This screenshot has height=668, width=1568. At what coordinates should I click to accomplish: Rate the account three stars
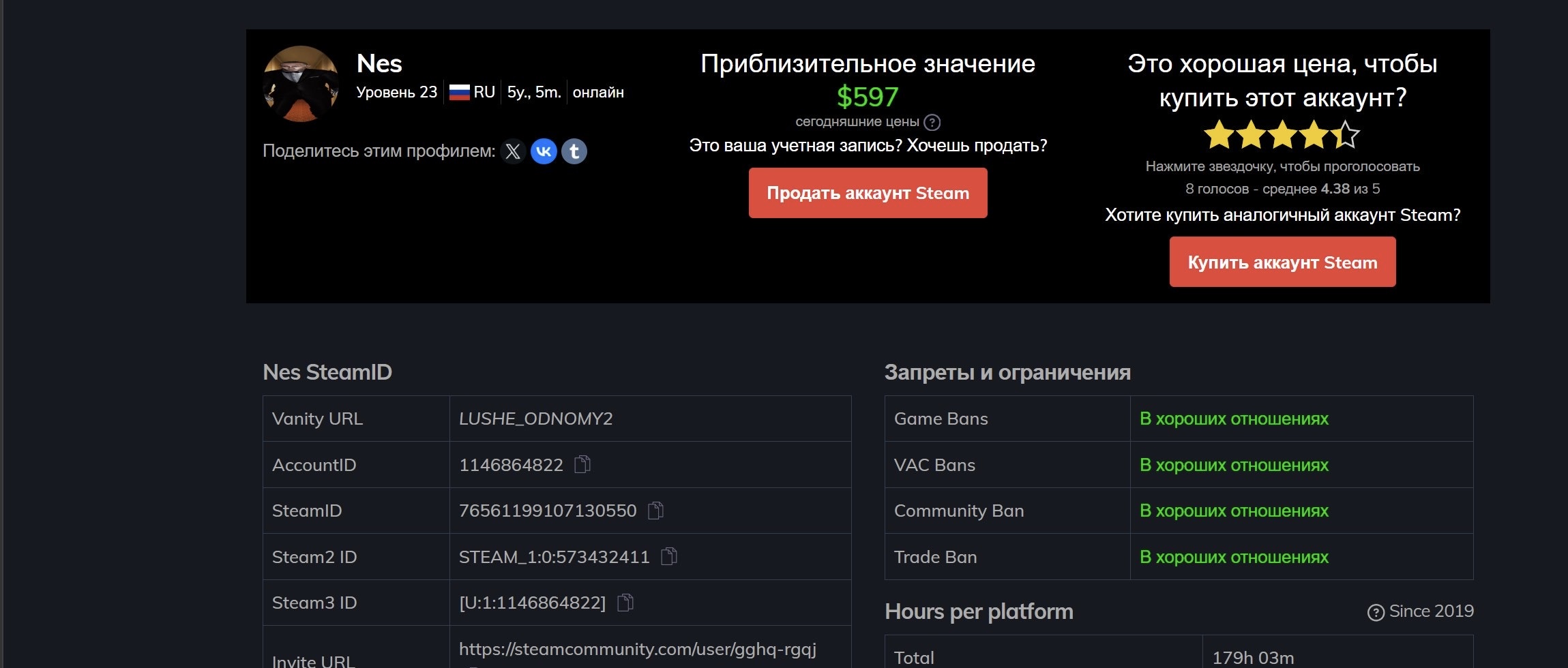(1282, 134)
